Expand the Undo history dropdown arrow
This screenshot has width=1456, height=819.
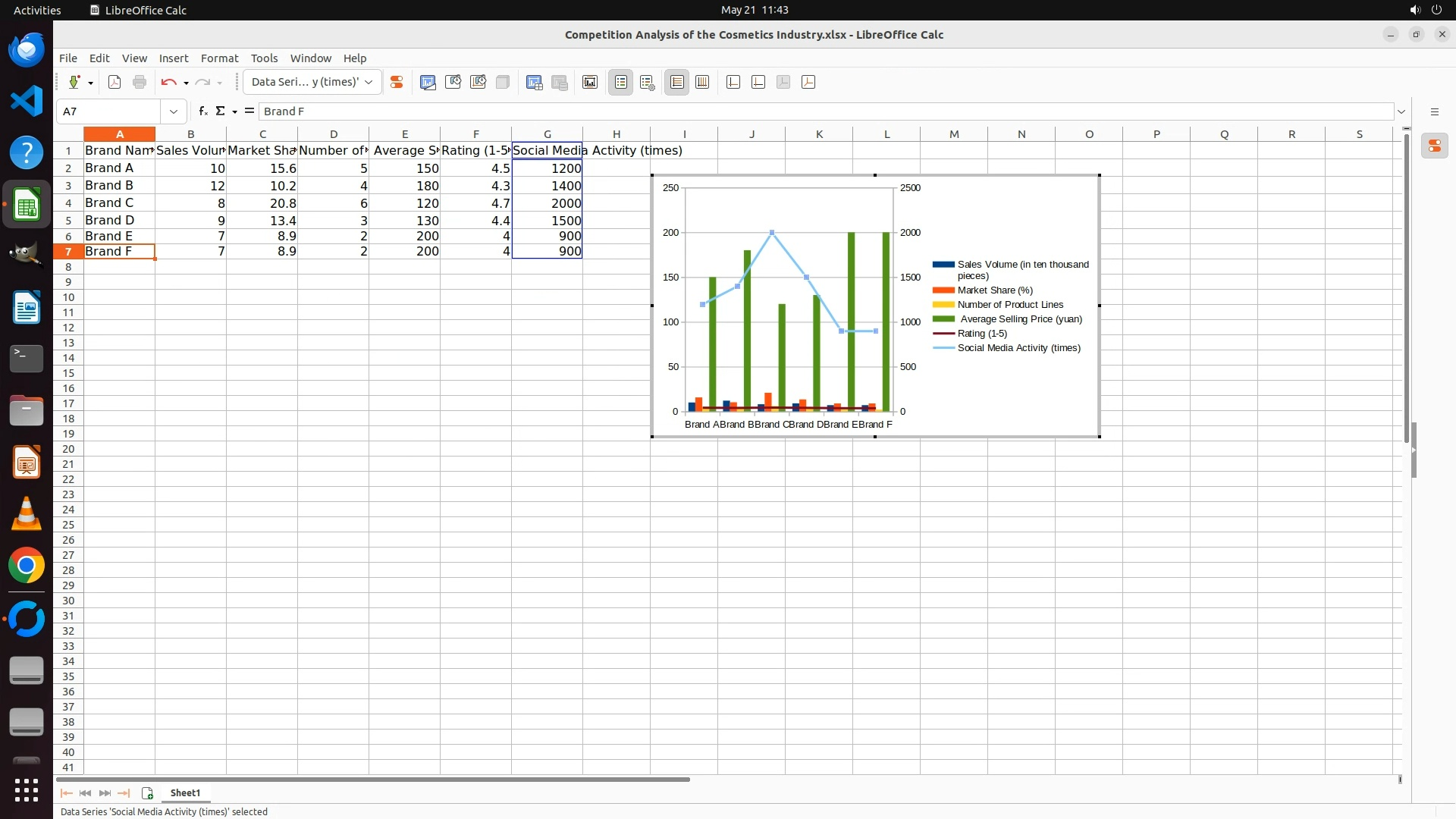click(186, 83)
